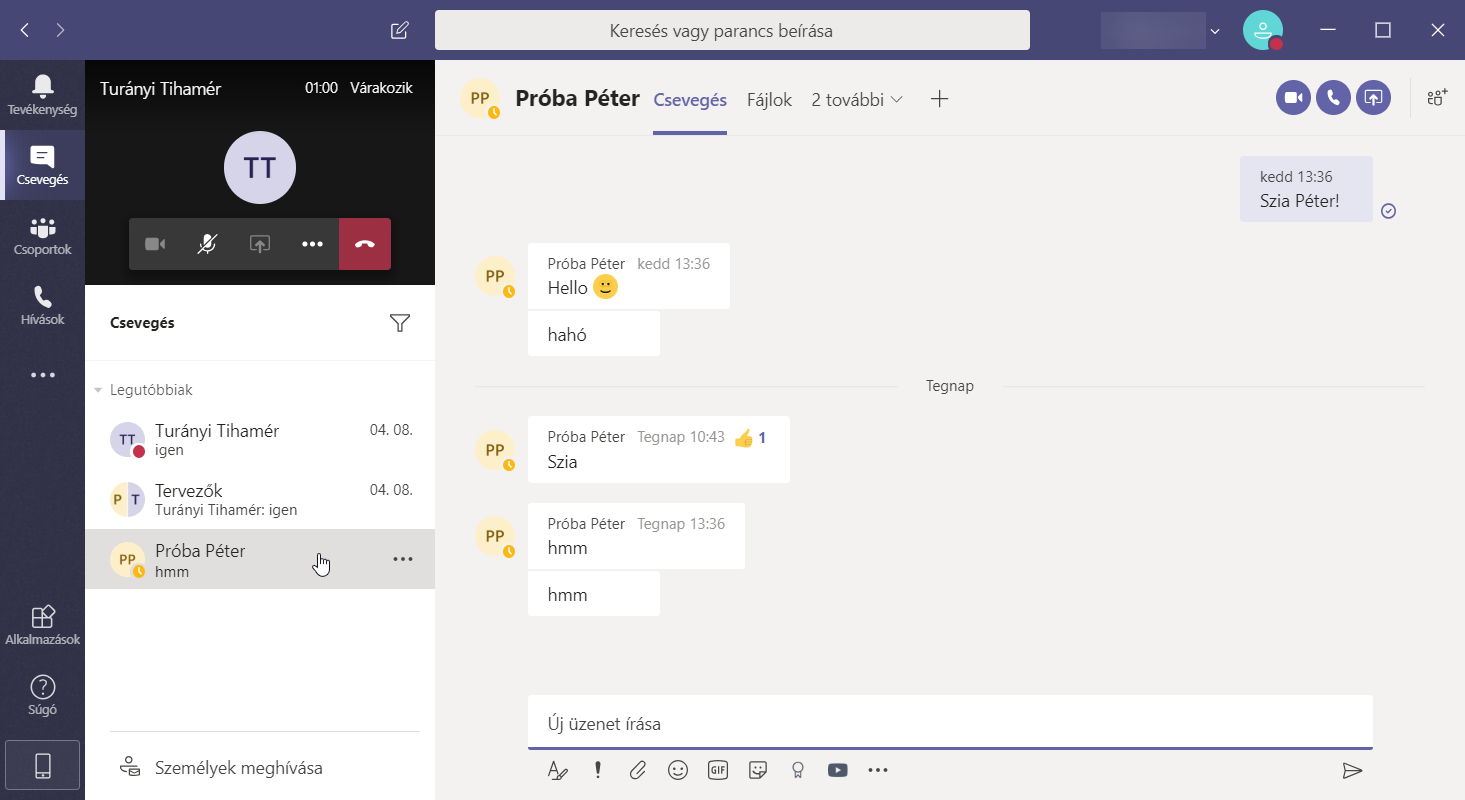Toggle microphone mute in call panel

click(207, 244)
